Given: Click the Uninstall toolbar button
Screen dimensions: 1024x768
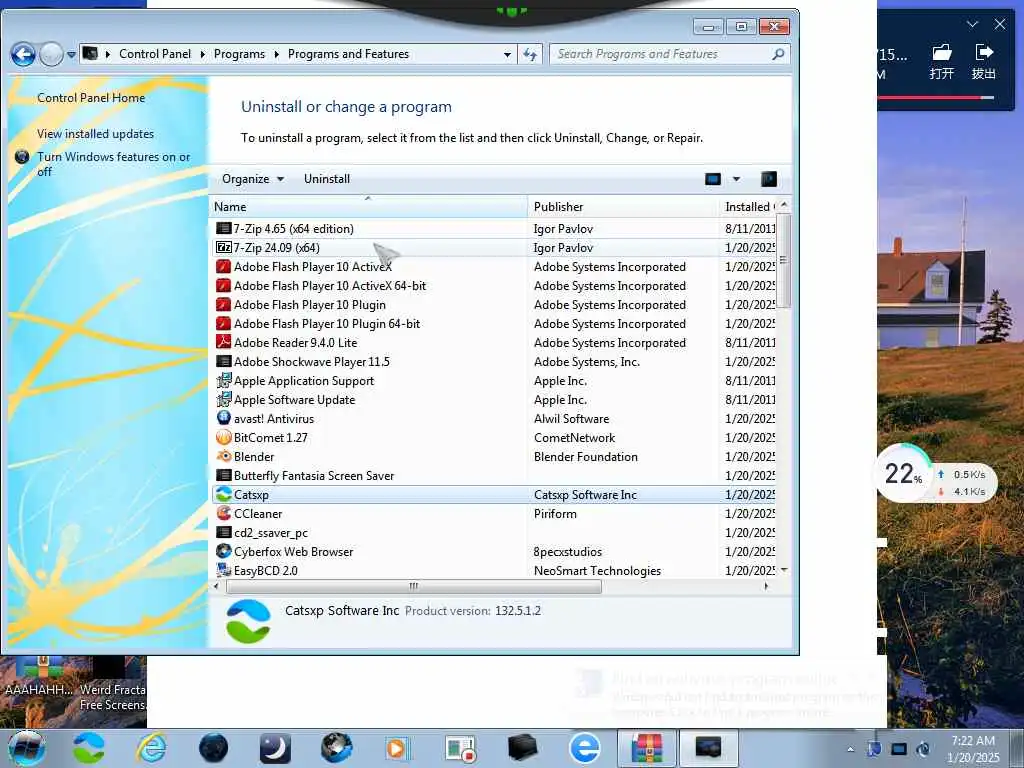Looking at the screenshot, I should pos(327,179).
